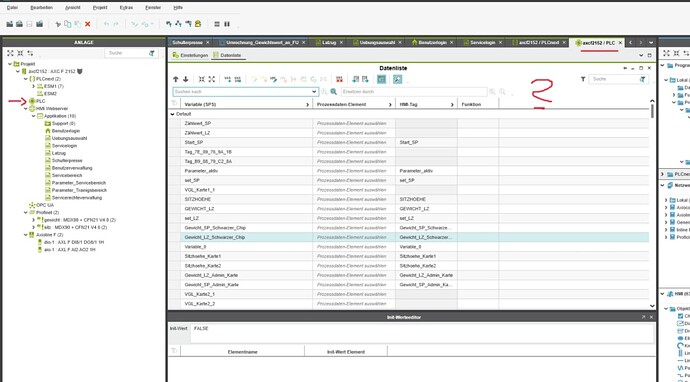Image resolution: width=690 pixels, height=382 pixels.
Task: Expand all tree nodes in ANLAGE panel
Action: pyautogui.click(x=11, y=53)
